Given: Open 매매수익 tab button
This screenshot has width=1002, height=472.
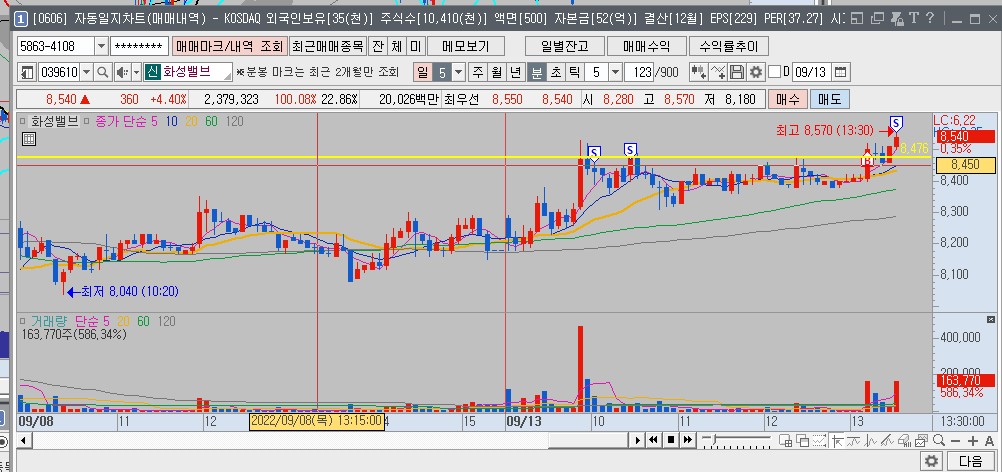Looking at the screenshot, I should [646, 46].
